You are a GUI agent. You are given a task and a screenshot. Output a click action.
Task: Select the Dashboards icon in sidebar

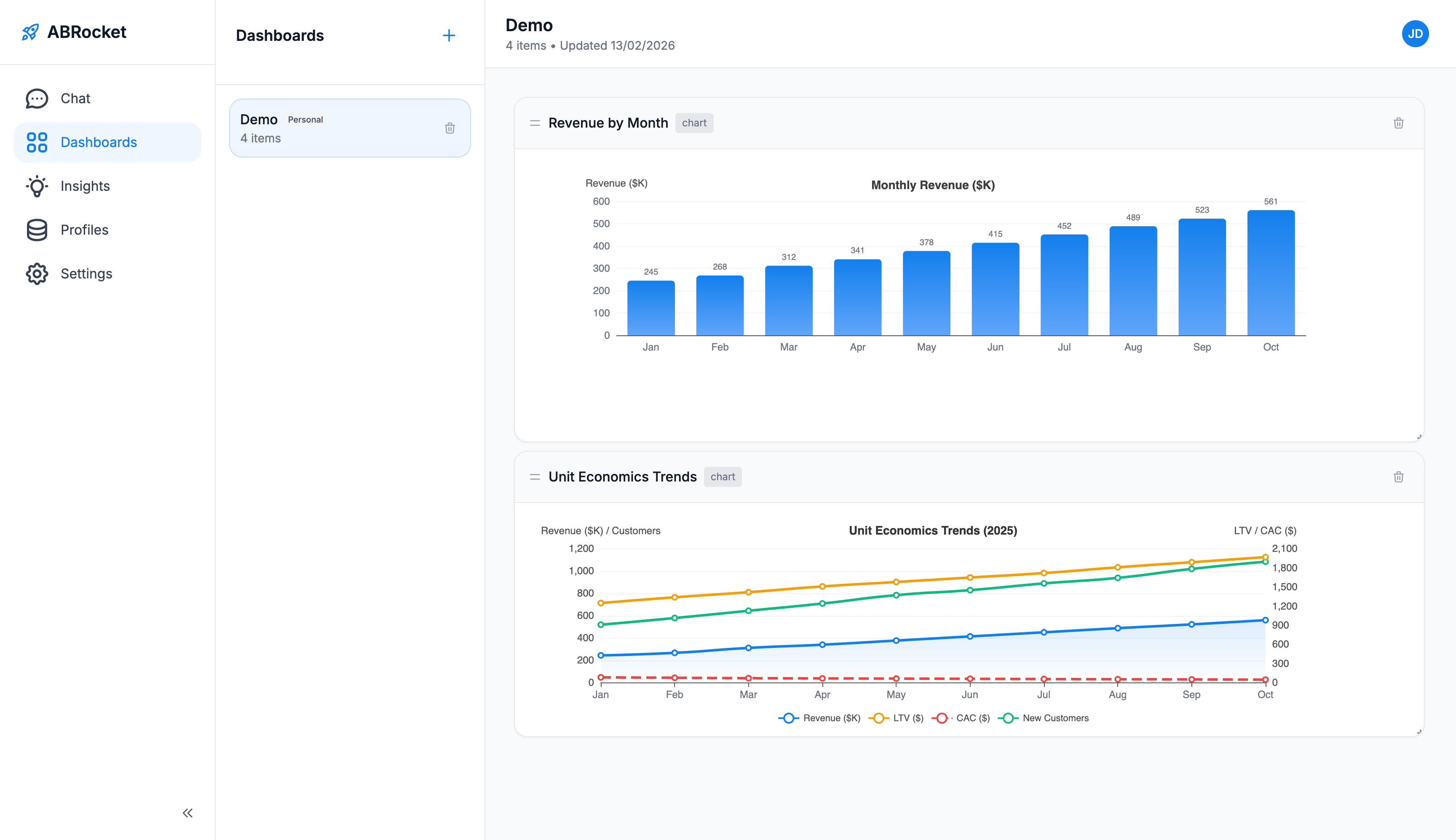tap(37, 142)
